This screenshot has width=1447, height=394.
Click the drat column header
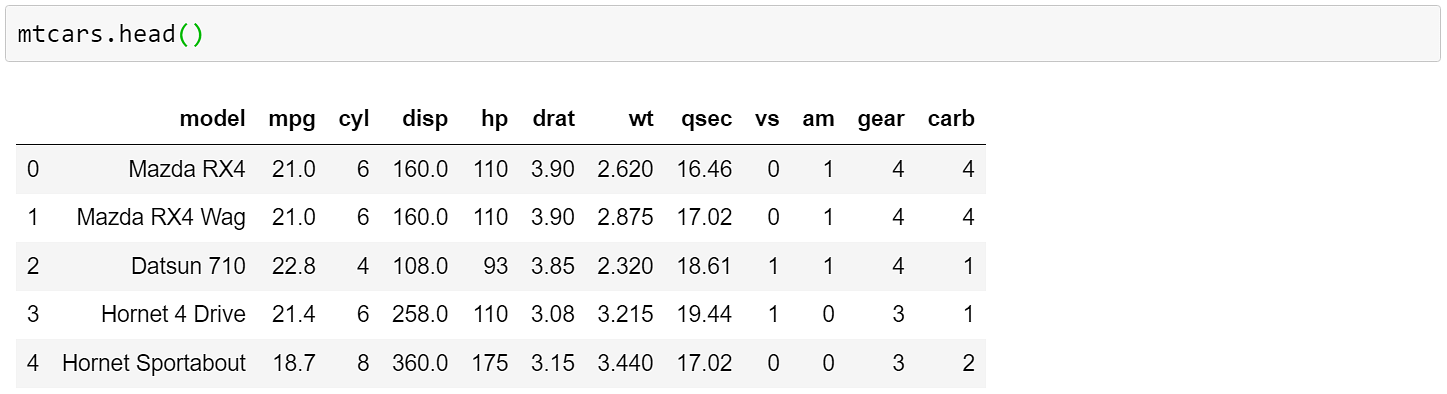(x=554, y=119)
